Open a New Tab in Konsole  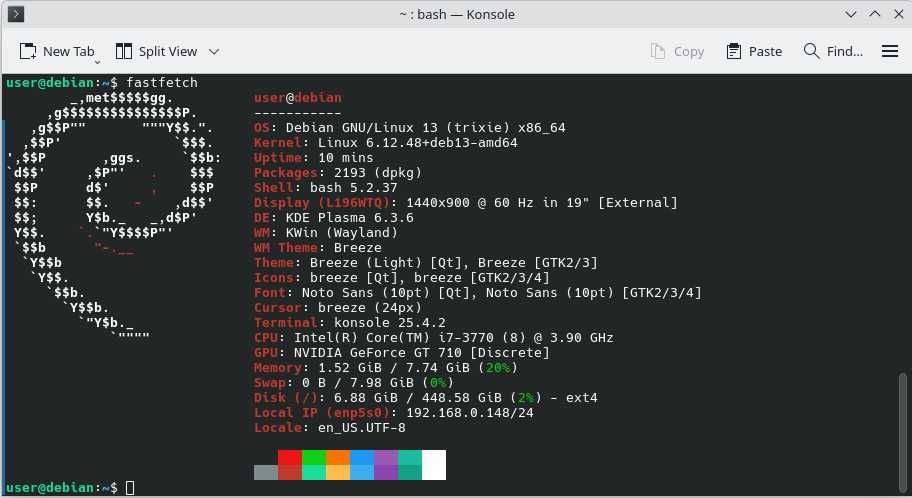coord(56,51)
